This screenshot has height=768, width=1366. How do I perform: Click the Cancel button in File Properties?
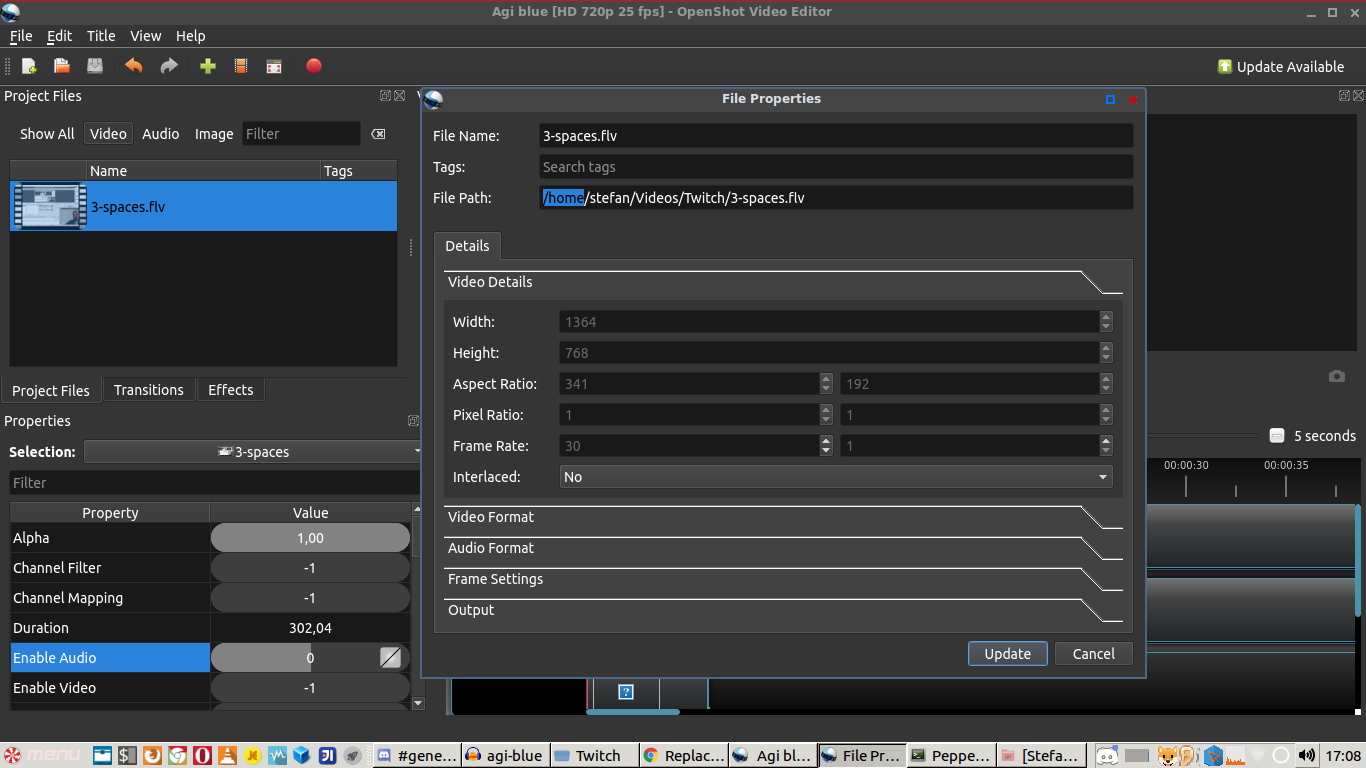point(1093,654)
